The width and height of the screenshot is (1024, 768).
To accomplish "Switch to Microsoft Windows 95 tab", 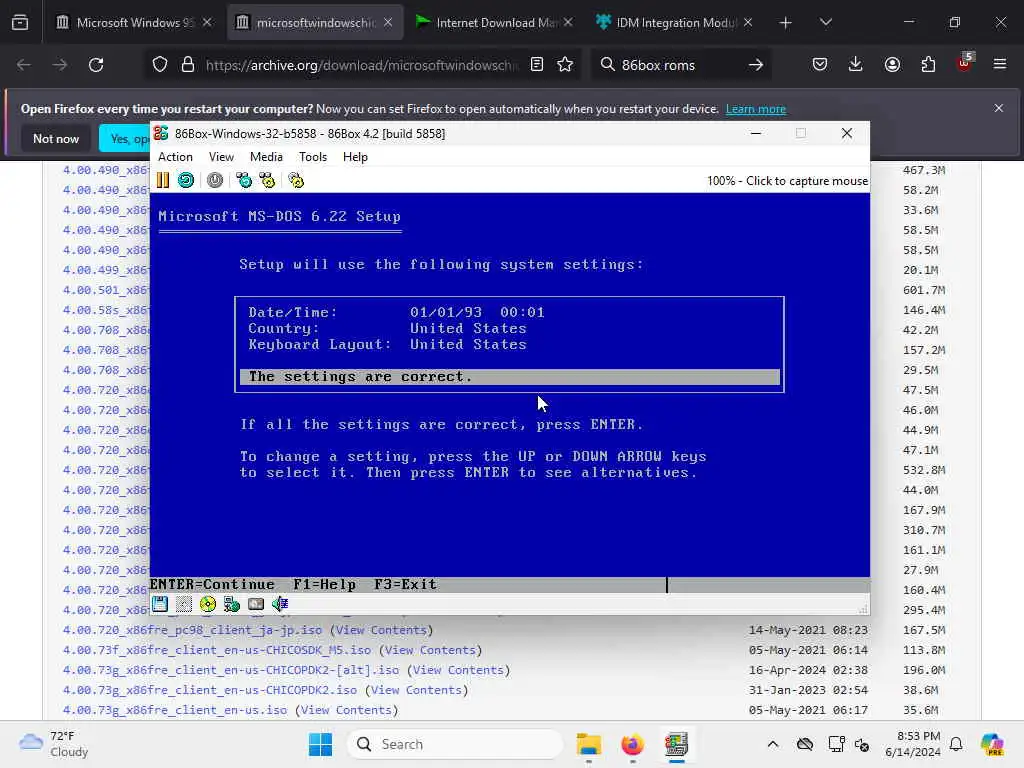I will click(x=133, y=23).
